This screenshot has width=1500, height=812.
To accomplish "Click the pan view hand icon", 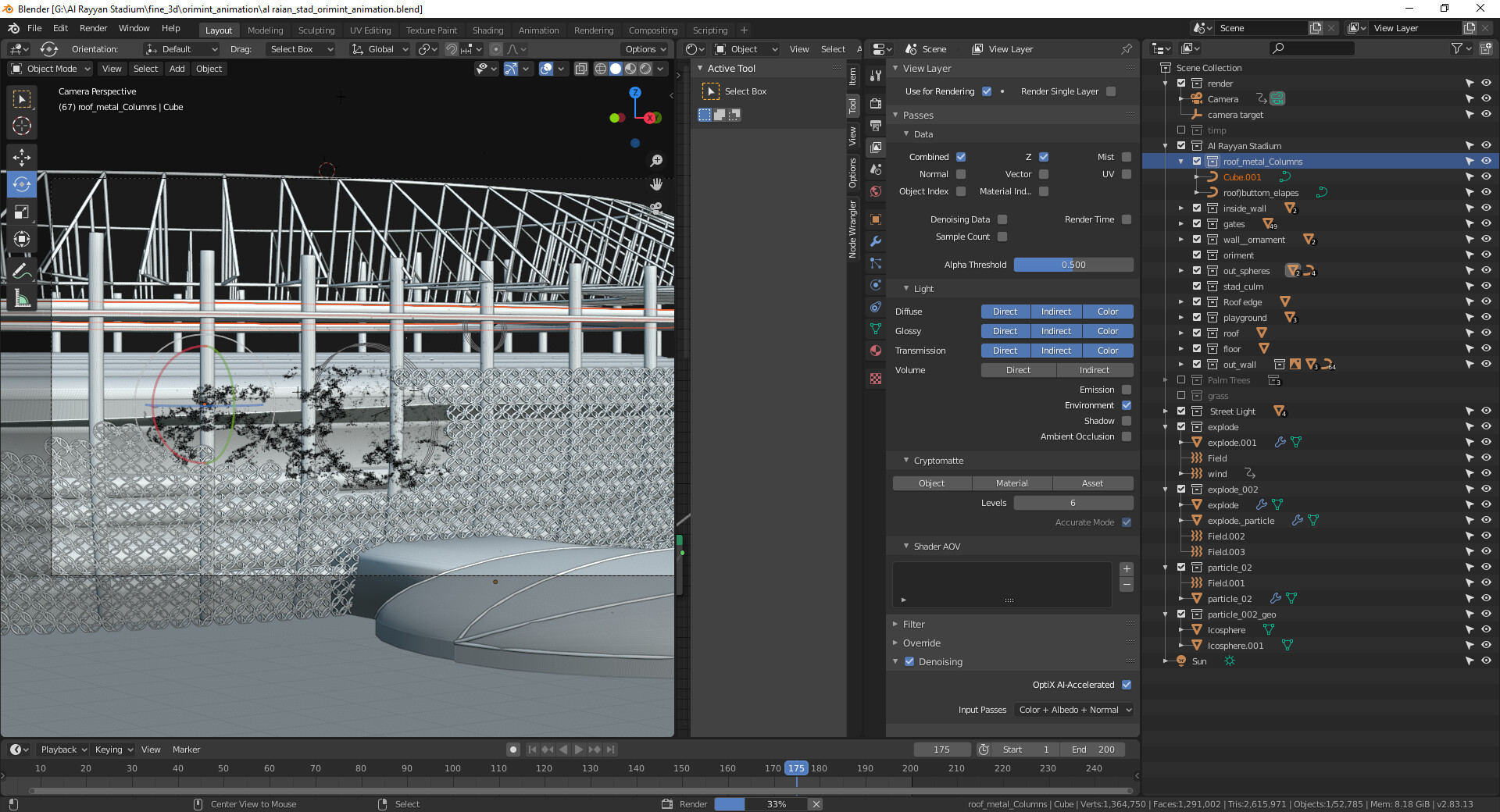I will coord(656,184).
